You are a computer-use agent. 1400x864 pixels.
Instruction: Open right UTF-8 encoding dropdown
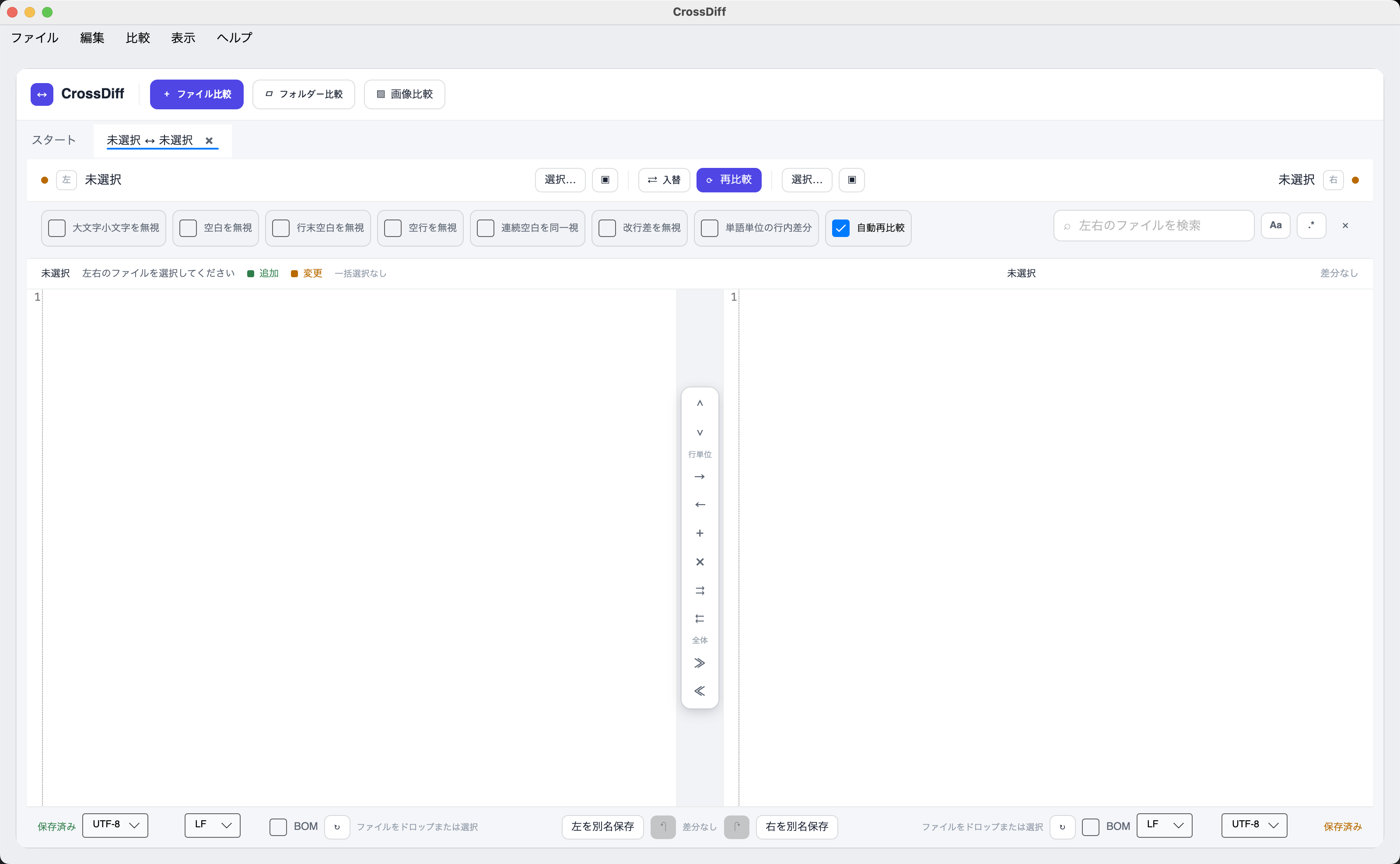1254,825
